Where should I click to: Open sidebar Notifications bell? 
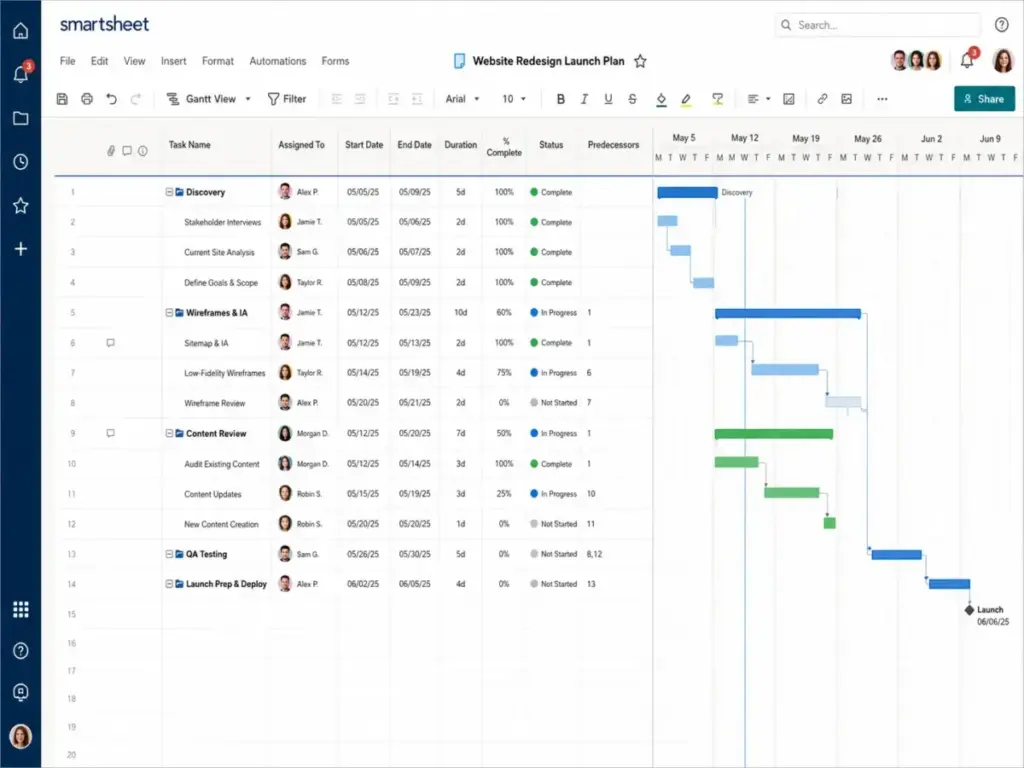tap(21, 74)
